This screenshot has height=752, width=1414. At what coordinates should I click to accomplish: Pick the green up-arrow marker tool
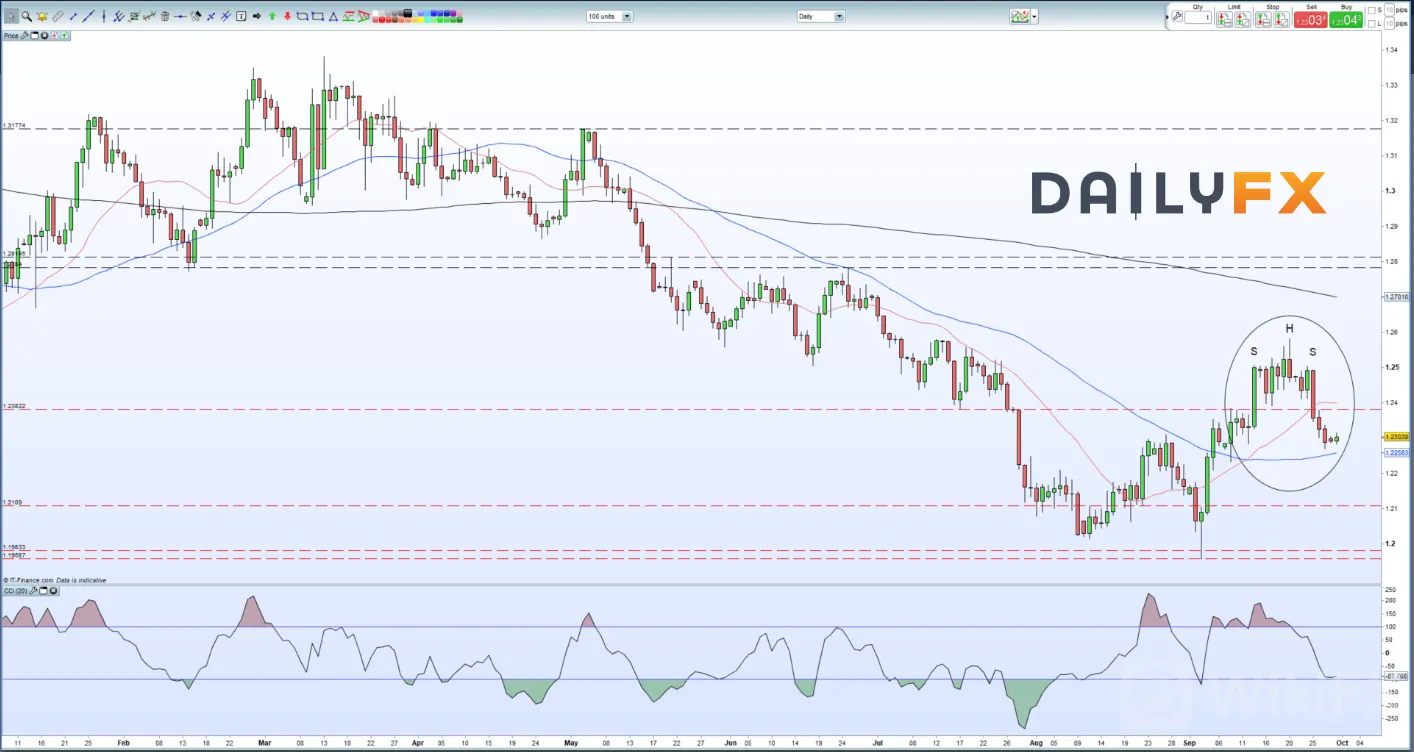pyautogui.click(x=272, y=16)
